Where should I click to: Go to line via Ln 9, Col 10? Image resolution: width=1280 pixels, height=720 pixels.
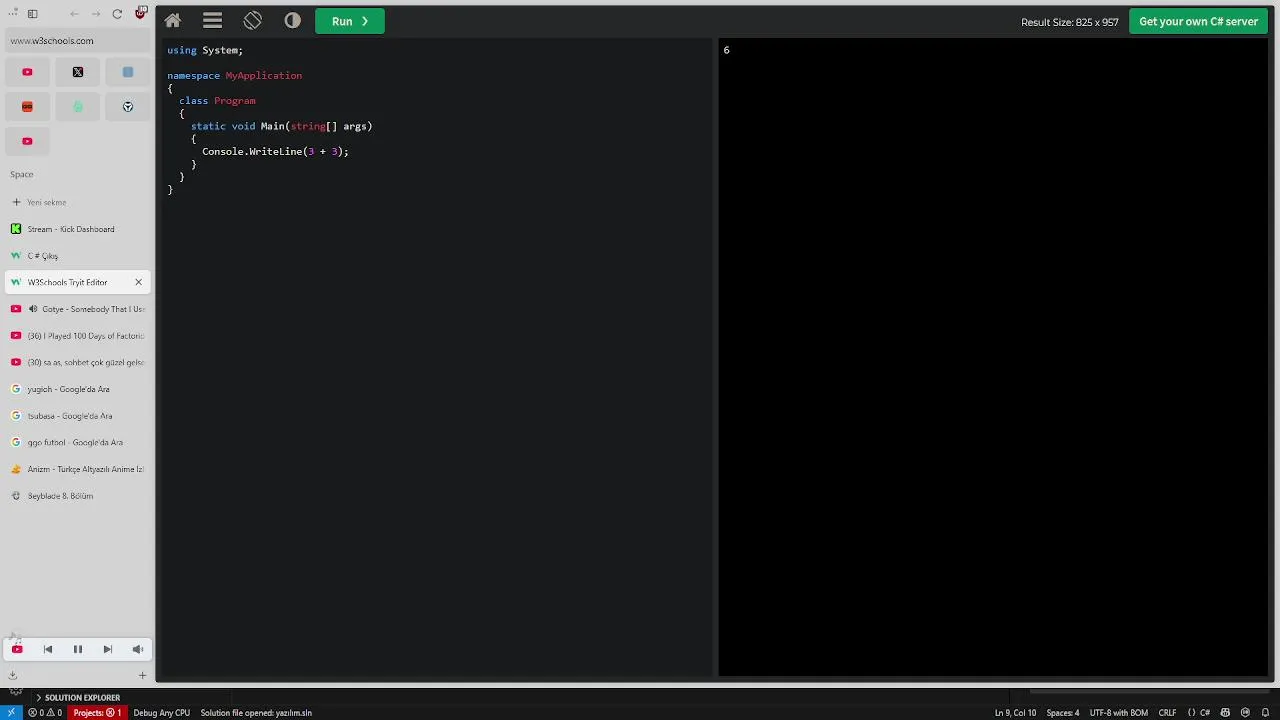point(1015,713)
